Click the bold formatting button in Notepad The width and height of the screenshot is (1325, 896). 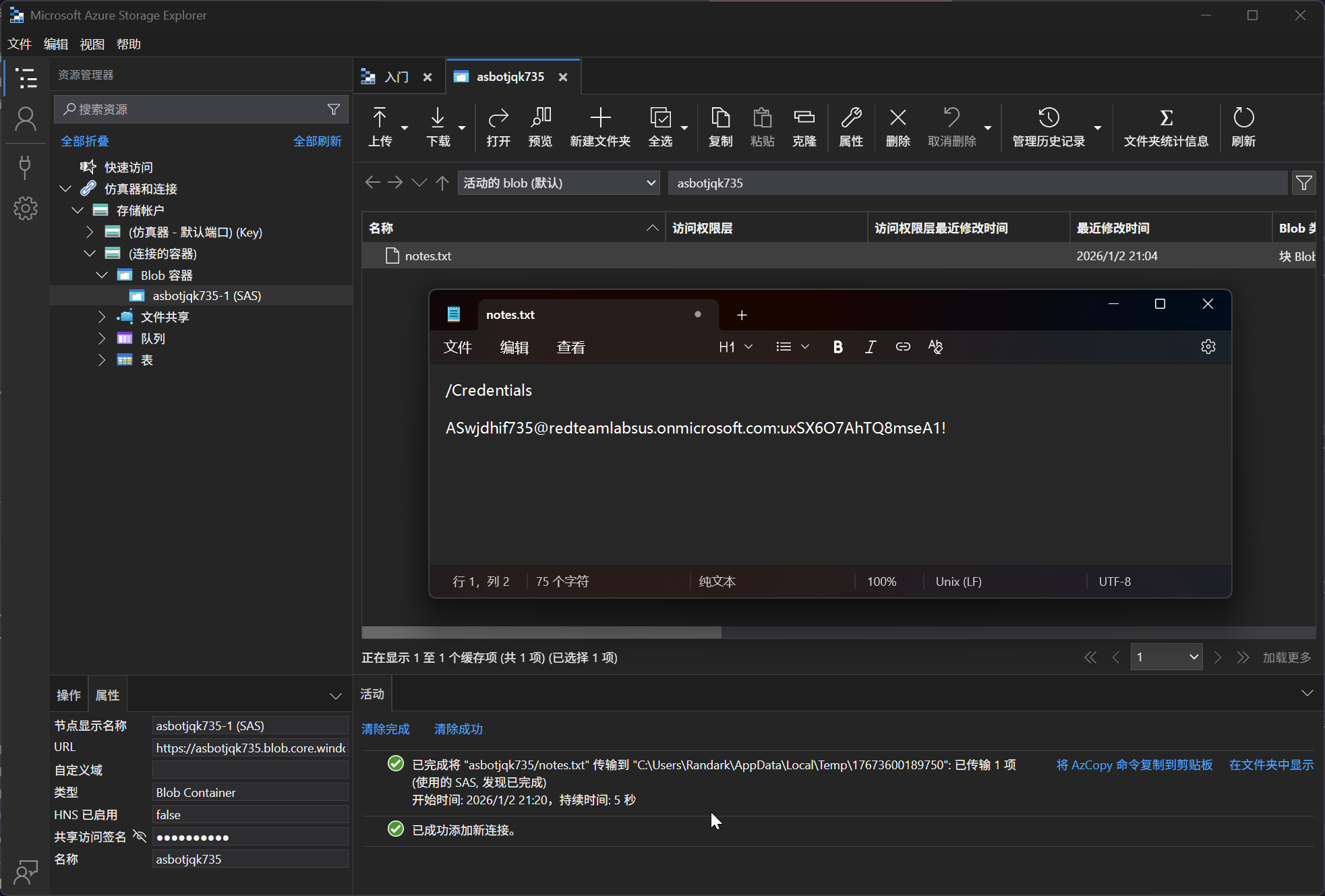pos(837,347)
